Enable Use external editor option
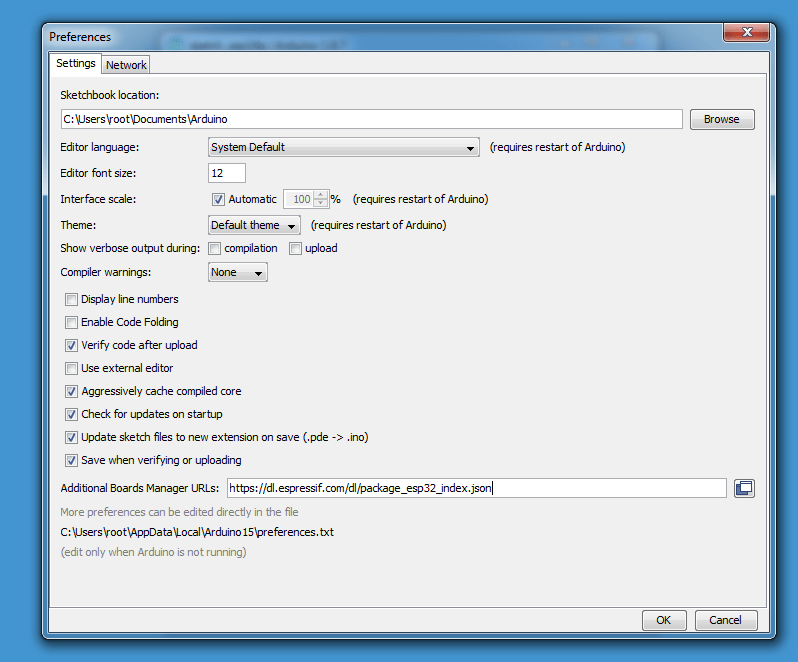 (x=71, y=368)
